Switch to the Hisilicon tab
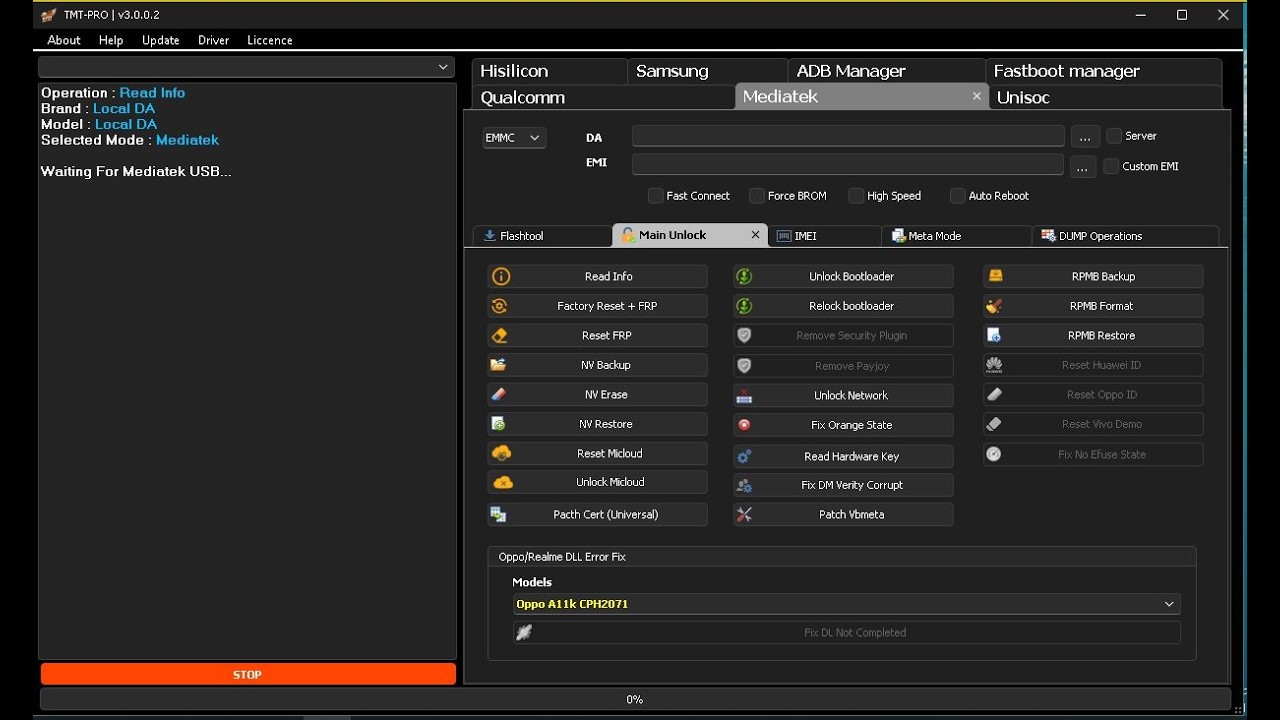The width and height of the screenshot is (1280, 720). point(549,71)
